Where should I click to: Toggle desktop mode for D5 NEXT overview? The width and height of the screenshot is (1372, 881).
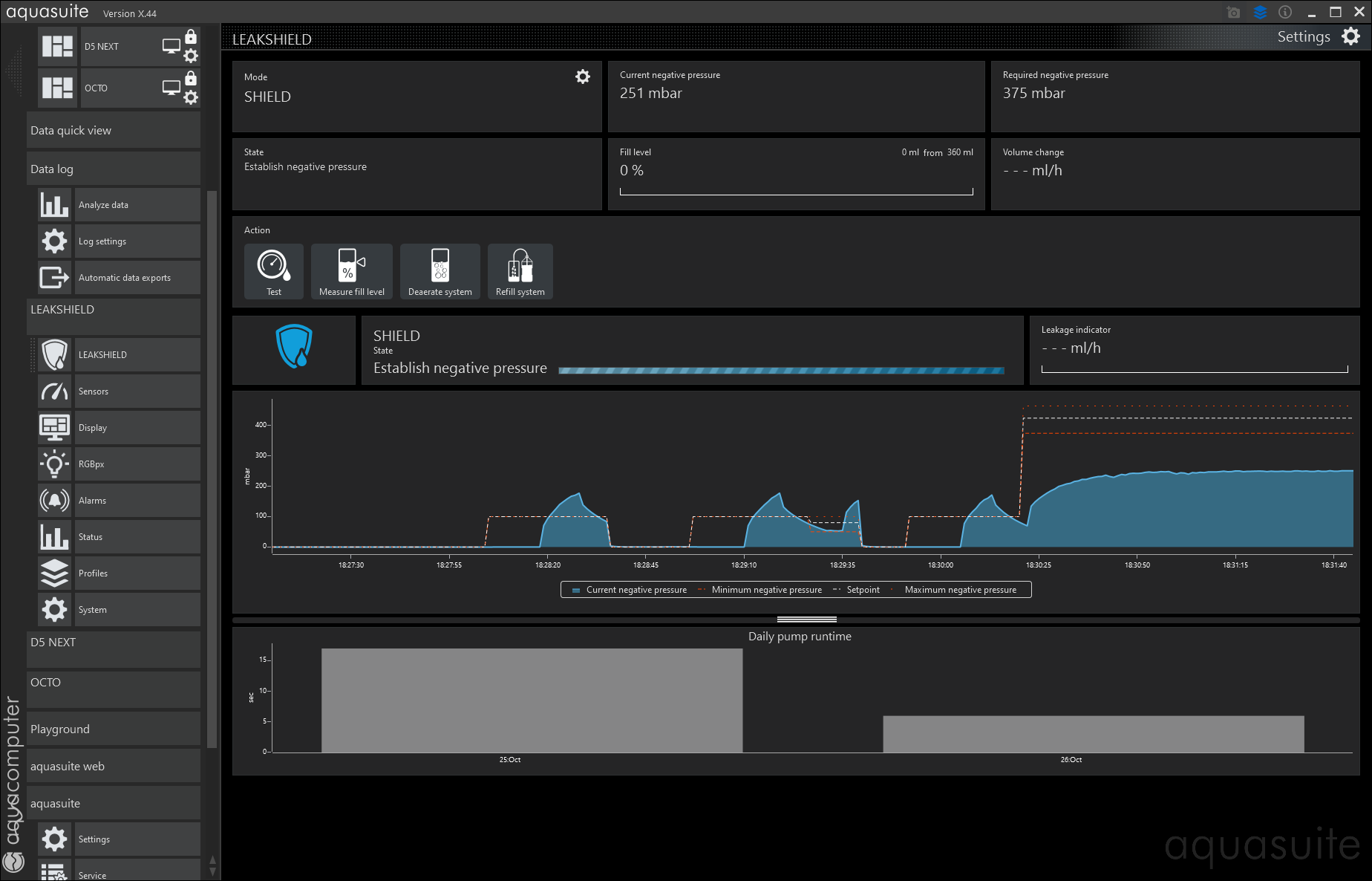tap(171, 46)
